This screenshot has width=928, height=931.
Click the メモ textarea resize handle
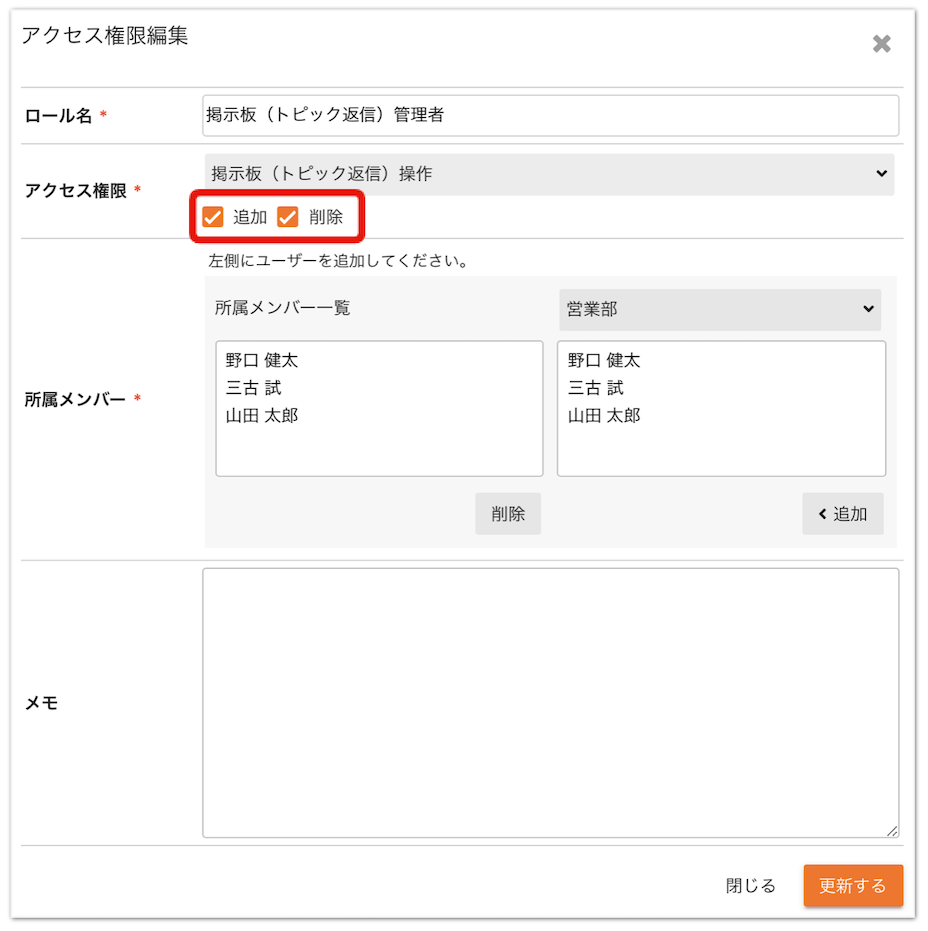pos(892,831)
